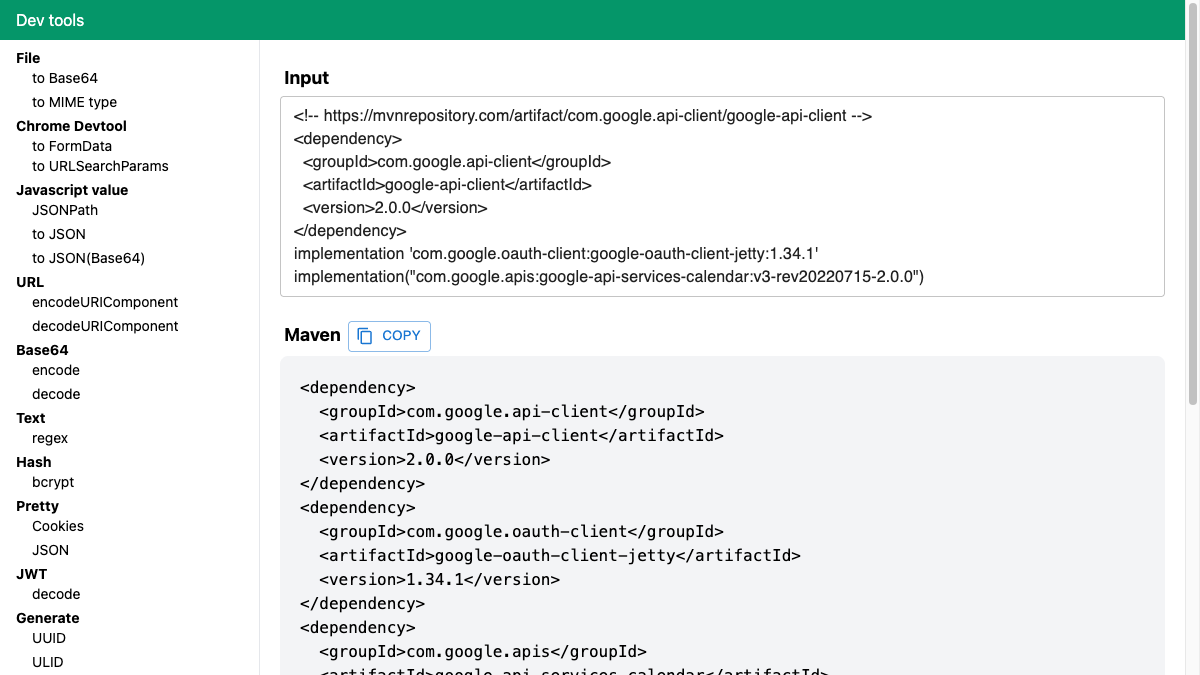1200x675 pixels.
Task: Open the Pretty JSON formatter
Action: pyautogui.click(x=50, y=550)
